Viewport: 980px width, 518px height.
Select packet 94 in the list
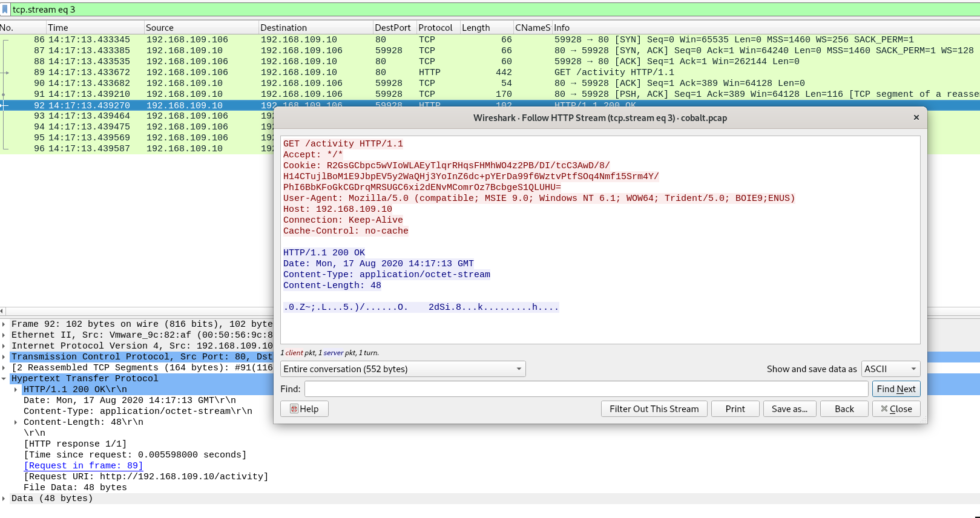pyautogui.click(x=136, y=127)
